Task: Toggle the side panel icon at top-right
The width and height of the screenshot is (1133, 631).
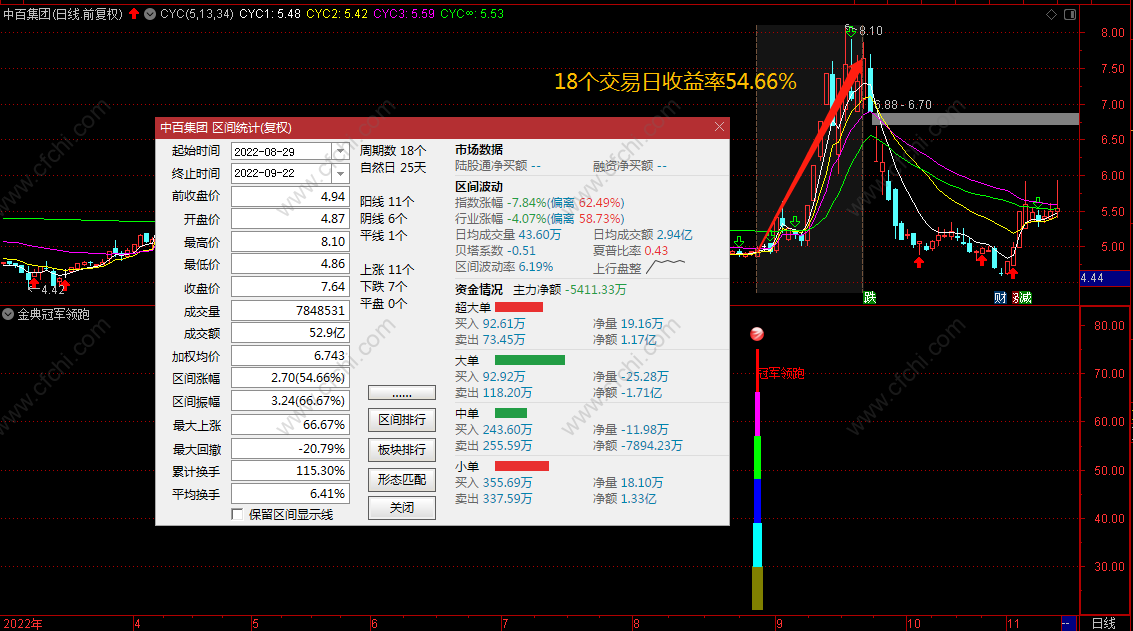Action: pyautogui.click(x=1069, y=14)
